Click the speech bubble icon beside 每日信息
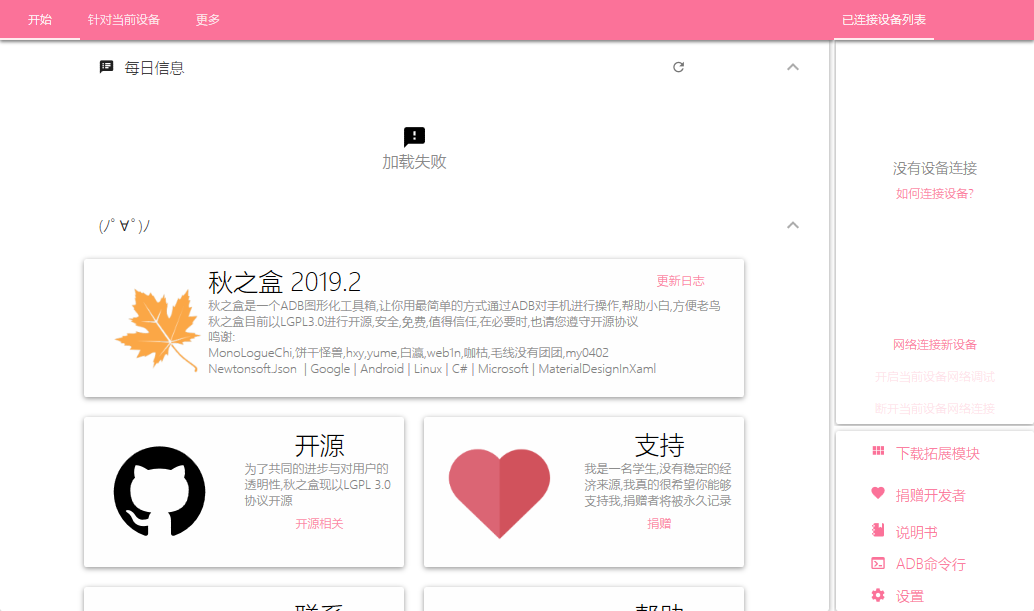 tap(106, 66)
